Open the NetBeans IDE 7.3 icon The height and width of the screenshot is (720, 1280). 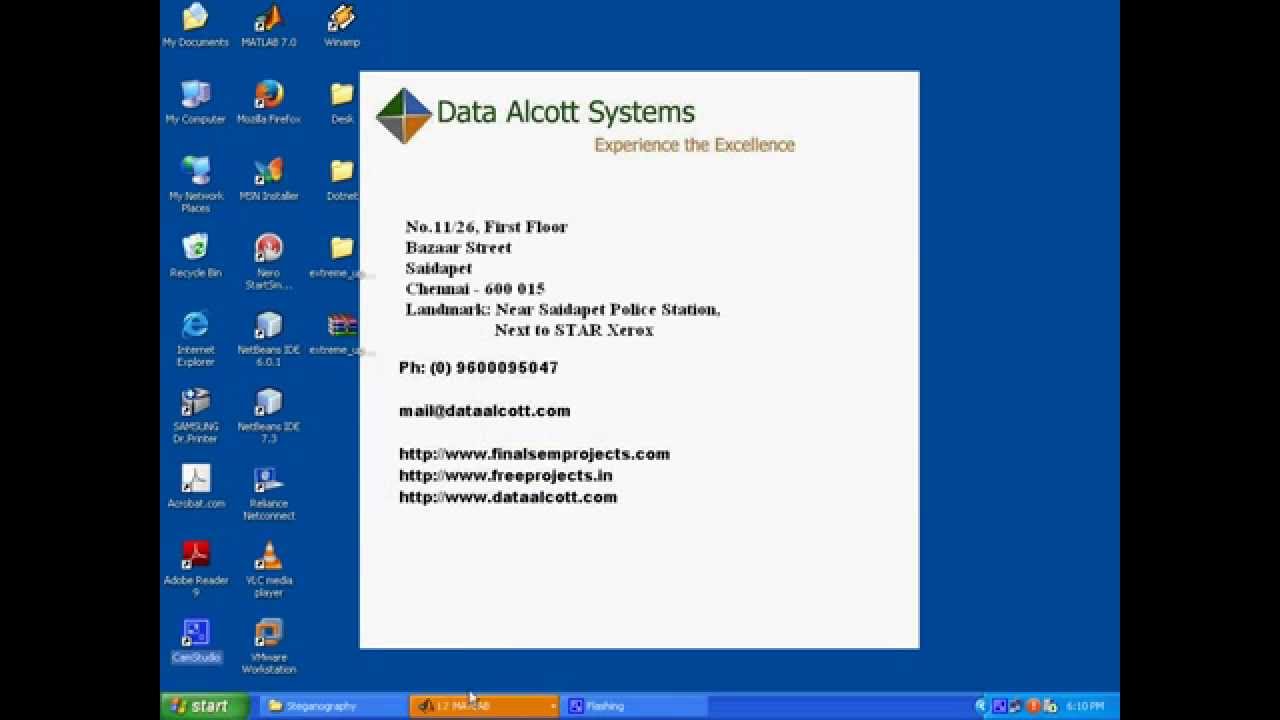268,403
